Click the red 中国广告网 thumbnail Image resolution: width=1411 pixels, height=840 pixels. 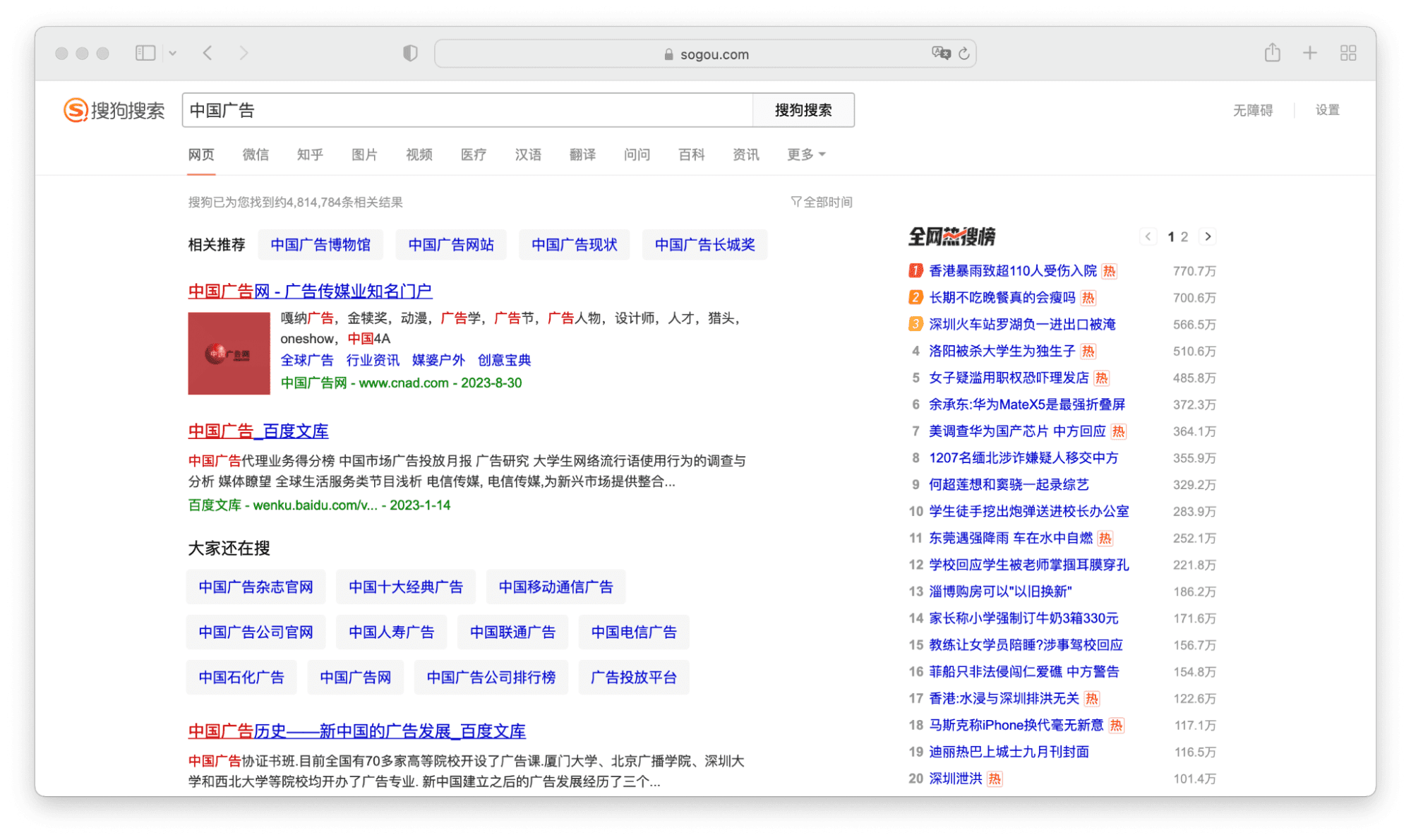(229, 354)
